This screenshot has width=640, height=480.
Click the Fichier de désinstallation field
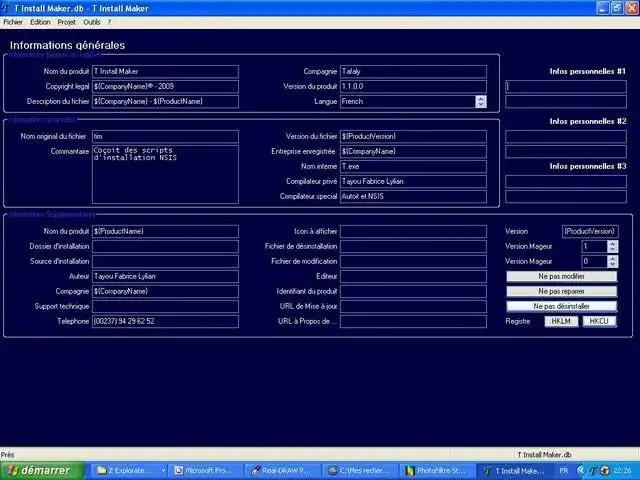(413, 247)
